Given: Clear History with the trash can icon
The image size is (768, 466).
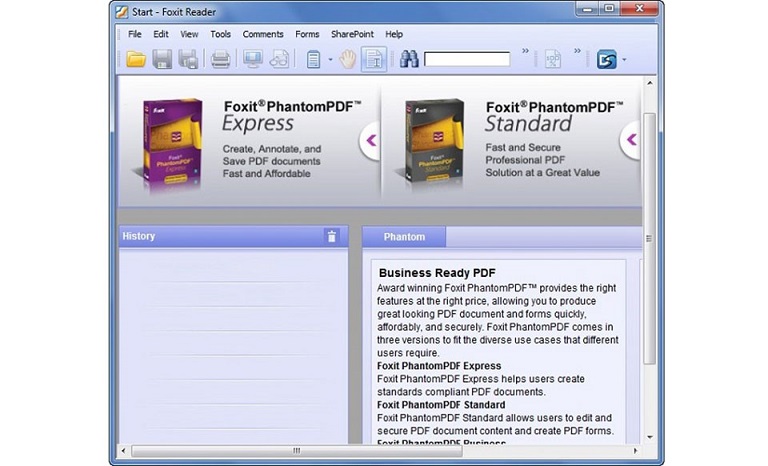Looking at the screenshot, I should [332, 236].
